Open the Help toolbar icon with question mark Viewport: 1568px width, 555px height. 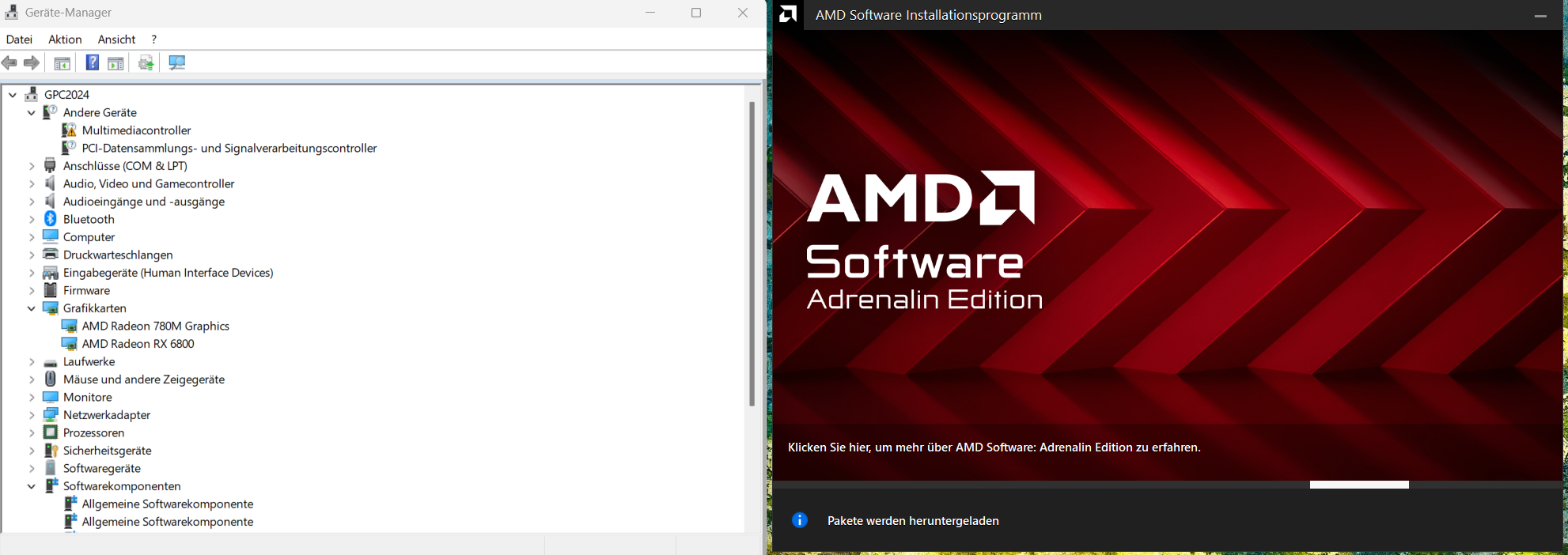pos(93,62)
